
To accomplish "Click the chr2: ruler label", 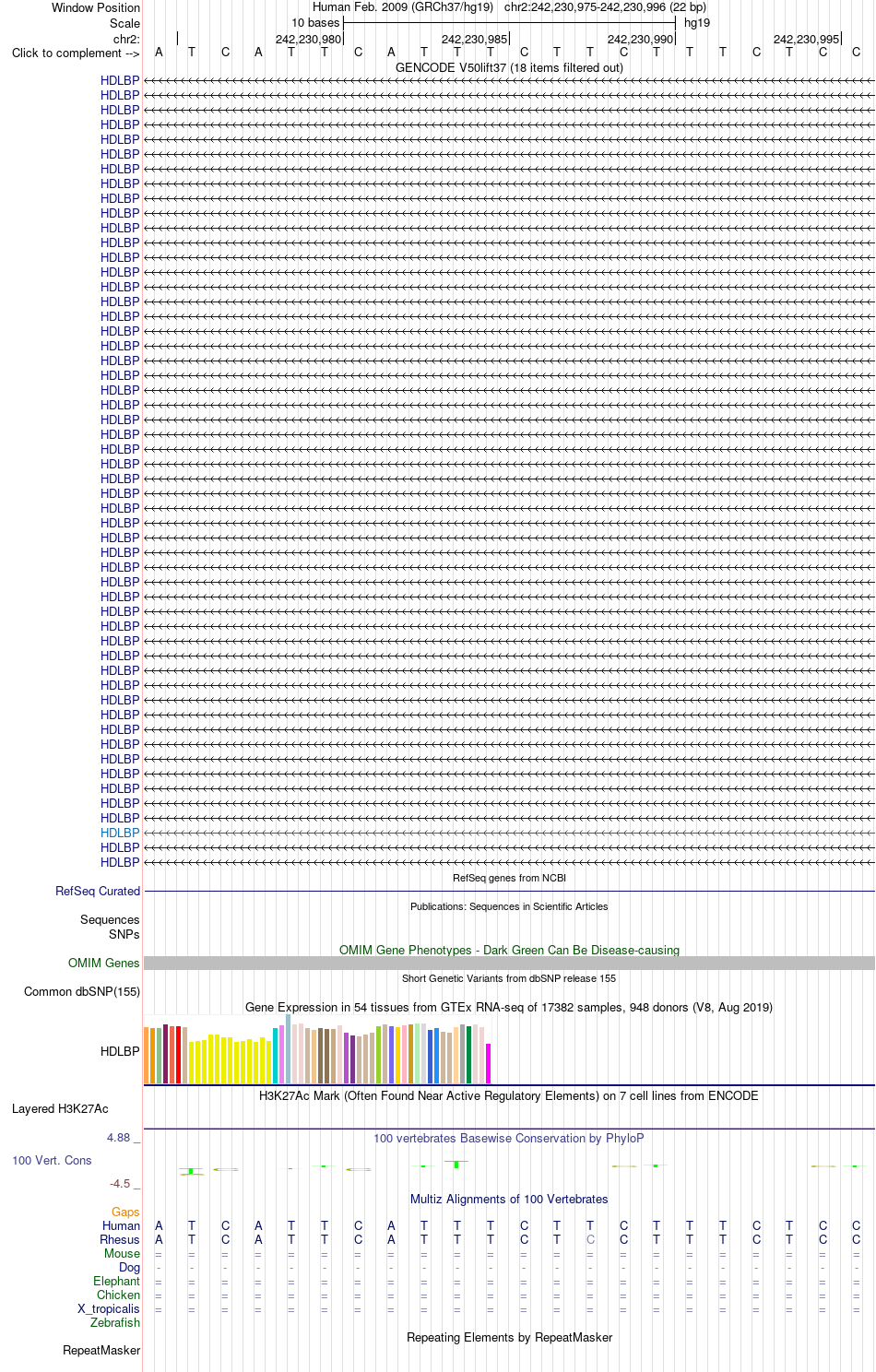I will 126,39.
